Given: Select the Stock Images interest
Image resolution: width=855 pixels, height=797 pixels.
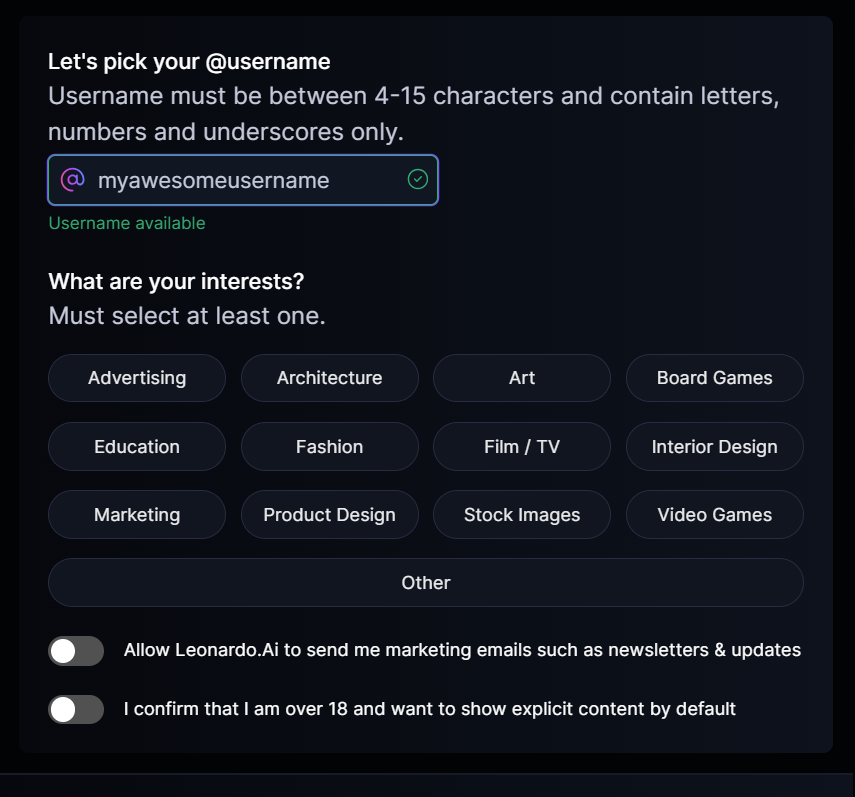Looking at the screenshot, I should click(x=522, y=515).
